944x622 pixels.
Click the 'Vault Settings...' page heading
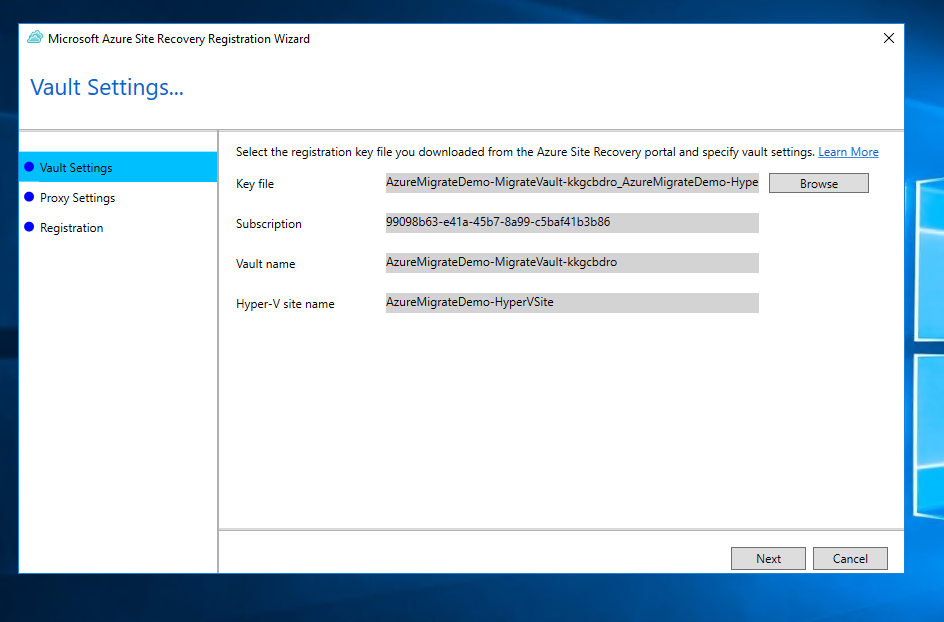tap(107, 87)
